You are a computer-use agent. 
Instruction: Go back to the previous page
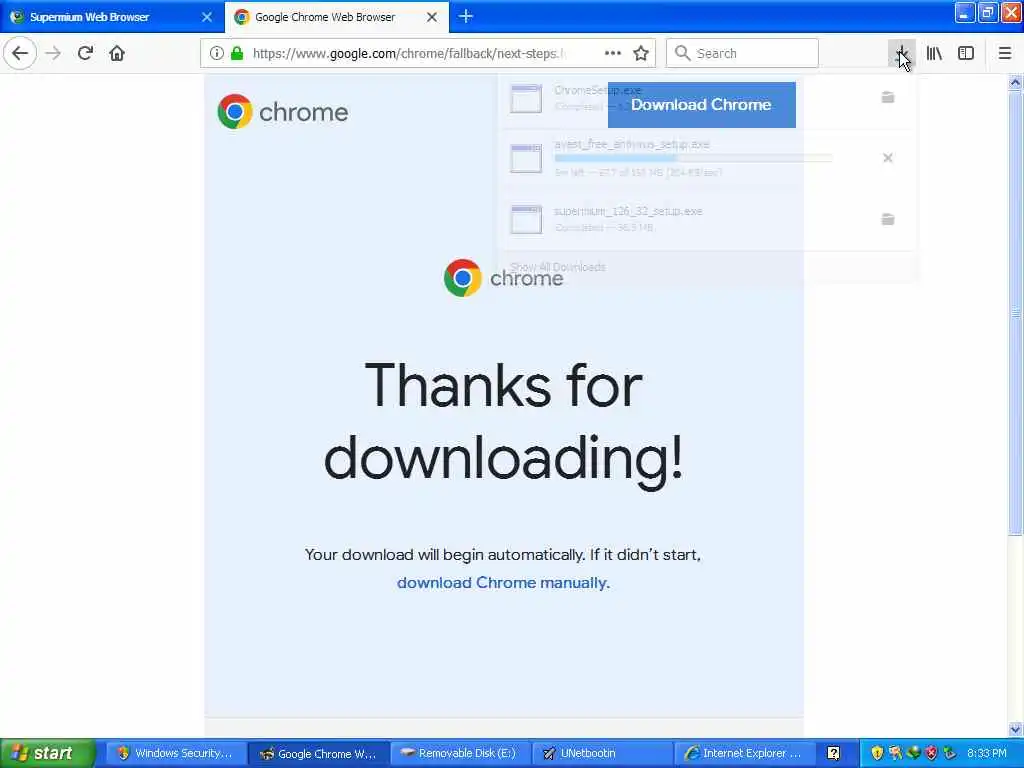(20, 53)
